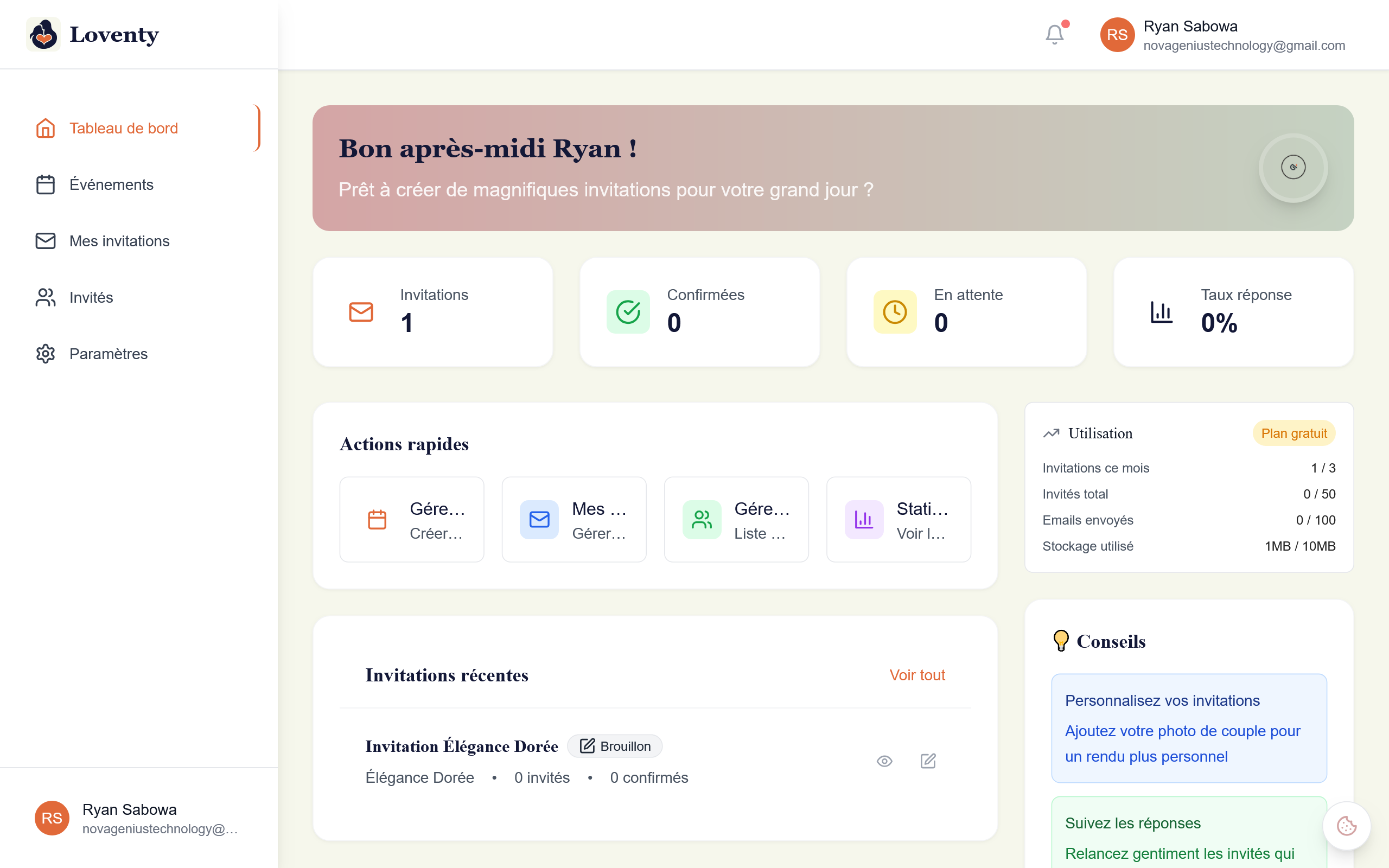
Task: Open Paramètres settings
Action: [109, 354]
